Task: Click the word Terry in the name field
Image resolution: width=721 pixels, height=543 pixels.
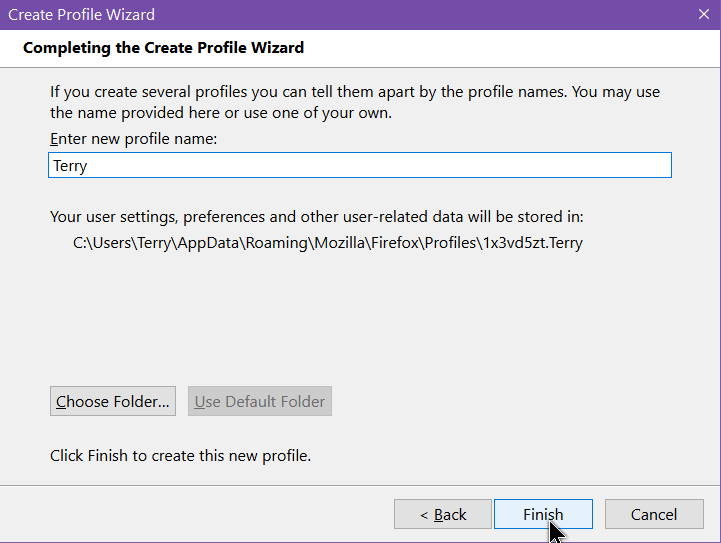Action: pyautogui.click(x=70, y=166)
